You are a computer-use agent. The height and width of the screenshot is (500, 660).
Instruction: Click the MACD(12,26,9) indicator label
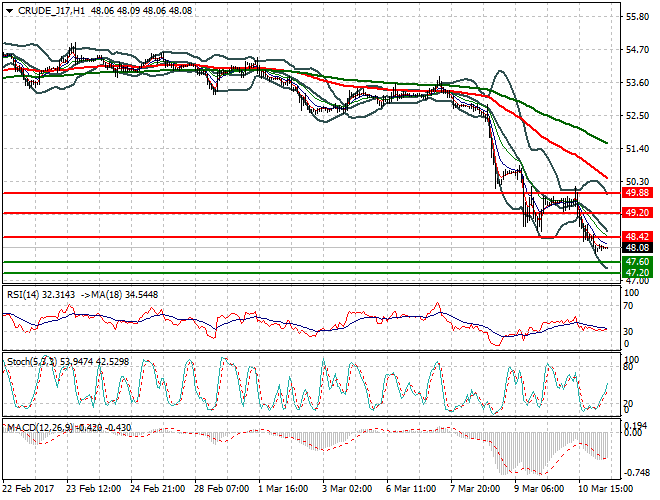[35, 427]
